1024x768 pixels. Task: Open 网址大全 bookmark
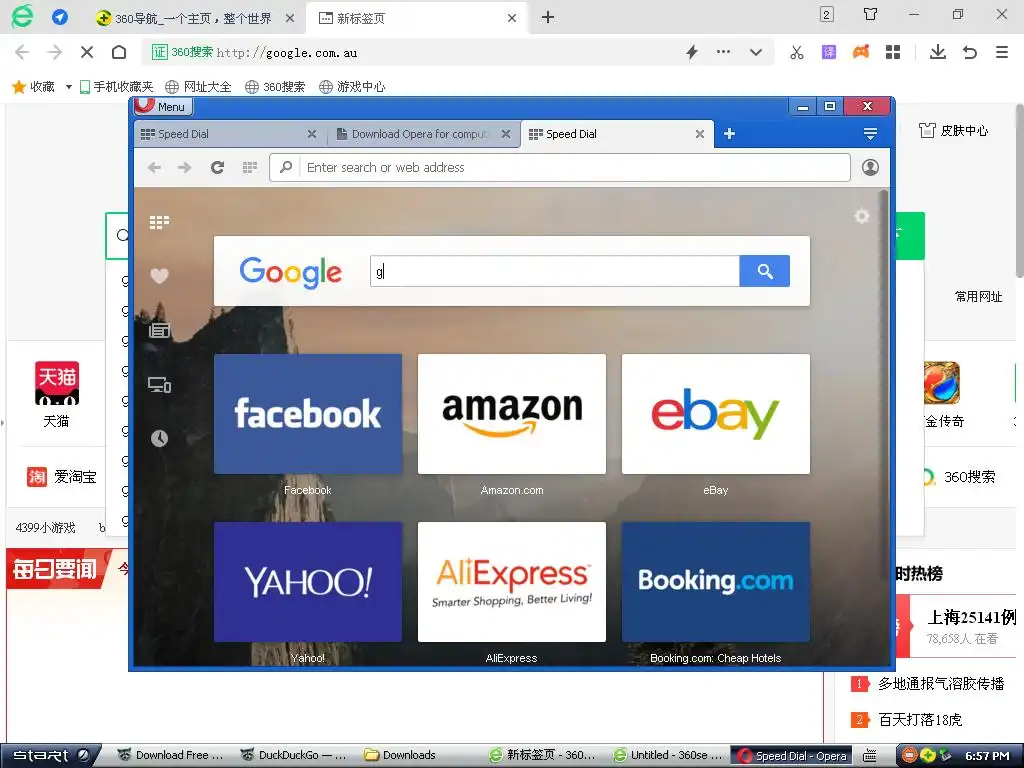(x=199, y=86)
